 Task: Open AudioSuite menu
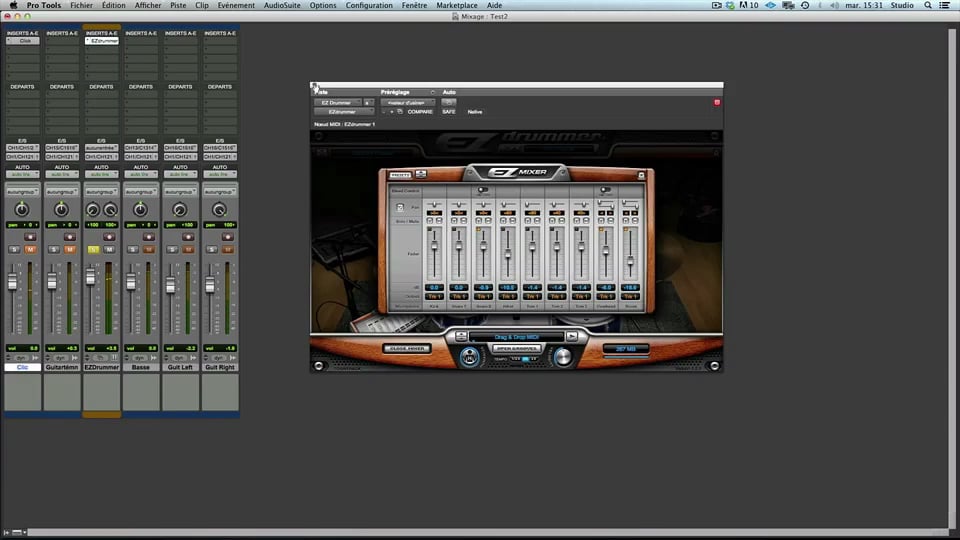tap(282, 5)
